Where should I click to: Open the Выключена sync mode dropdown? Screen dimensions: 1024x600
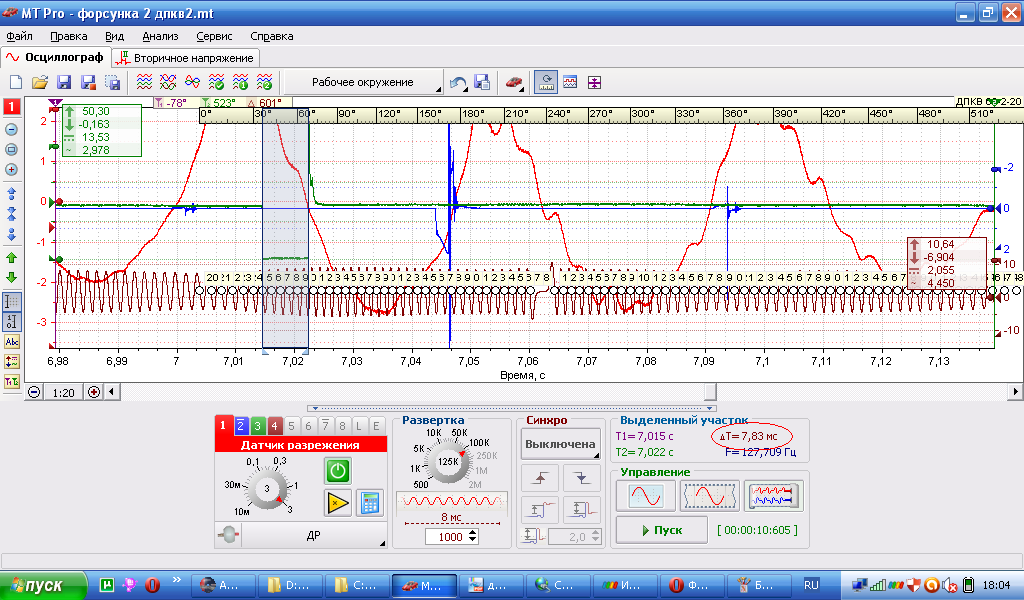(x=560, y=444)
